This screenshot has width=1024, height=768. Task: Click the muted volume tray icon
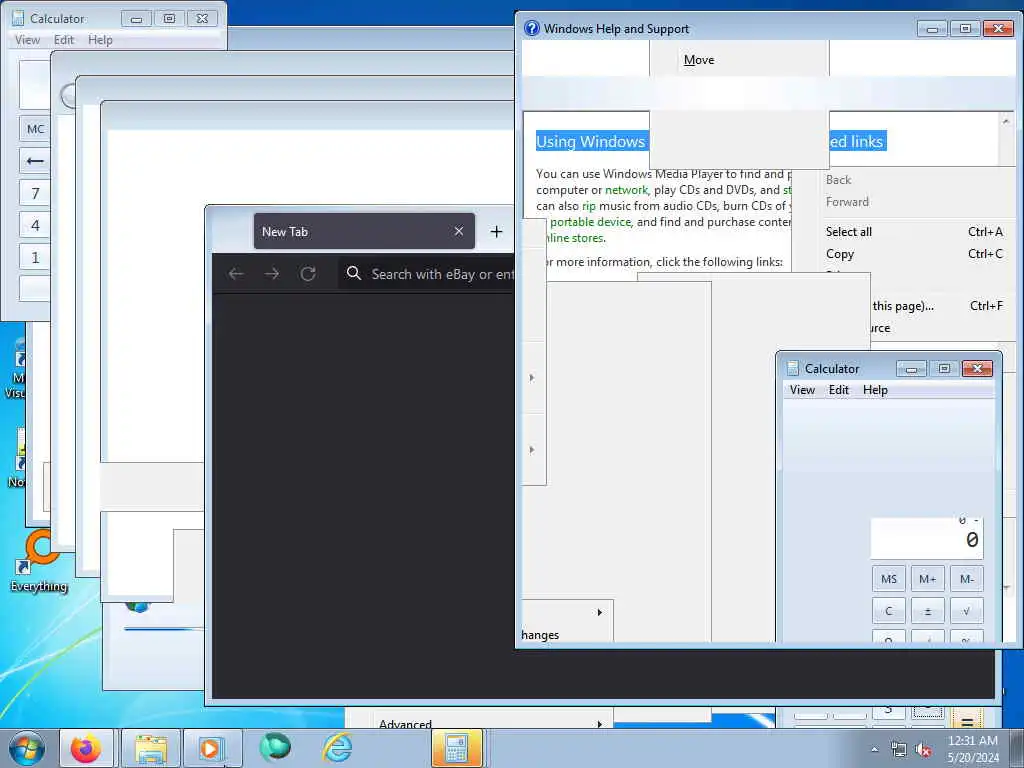click(923, 750)
